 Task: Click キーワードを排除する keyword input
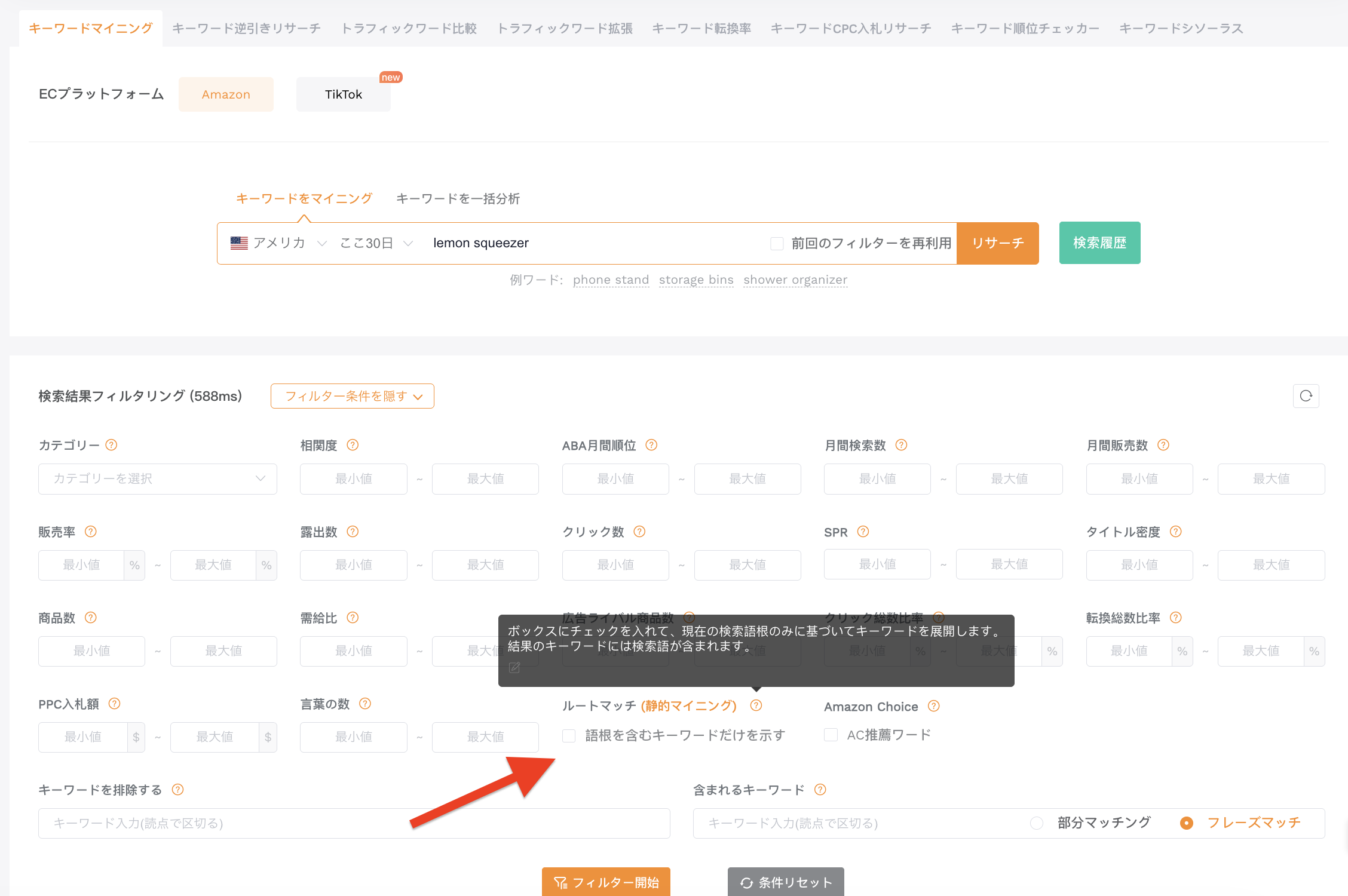pyautogui.click(x=354, y=823)
